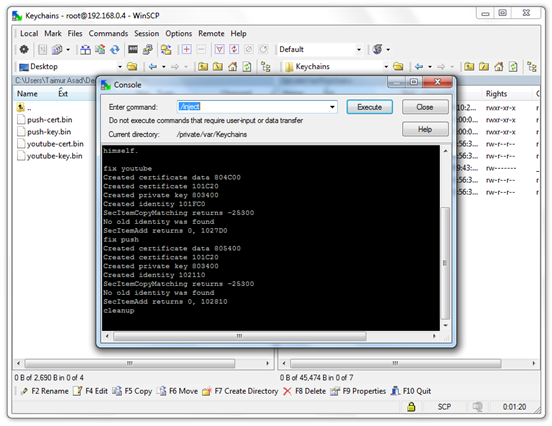This screenshot has width=552, height=426.
Task: Open Terminal console toolbar icon
Action: point(133,49)
